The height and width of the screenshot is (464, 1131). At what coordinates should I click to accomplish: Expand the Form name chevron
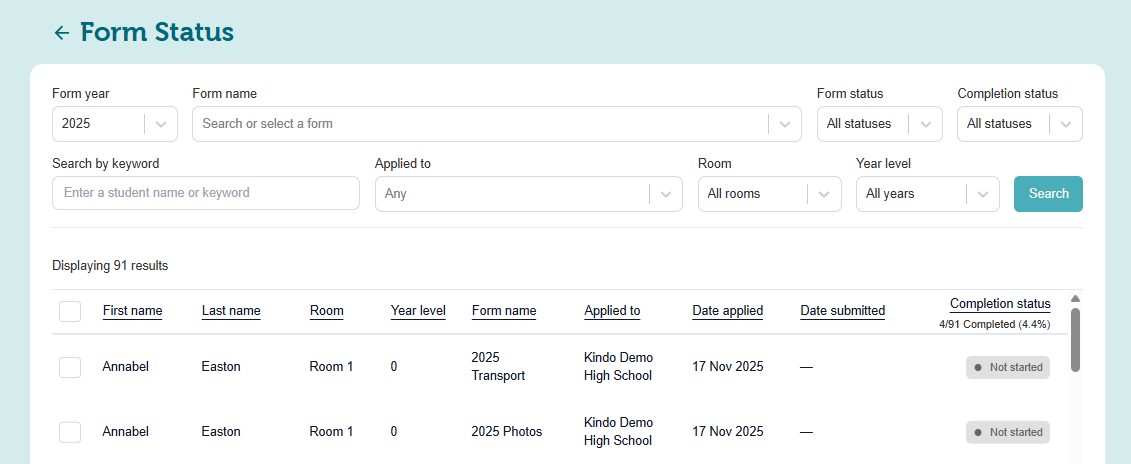pos(785,124)
